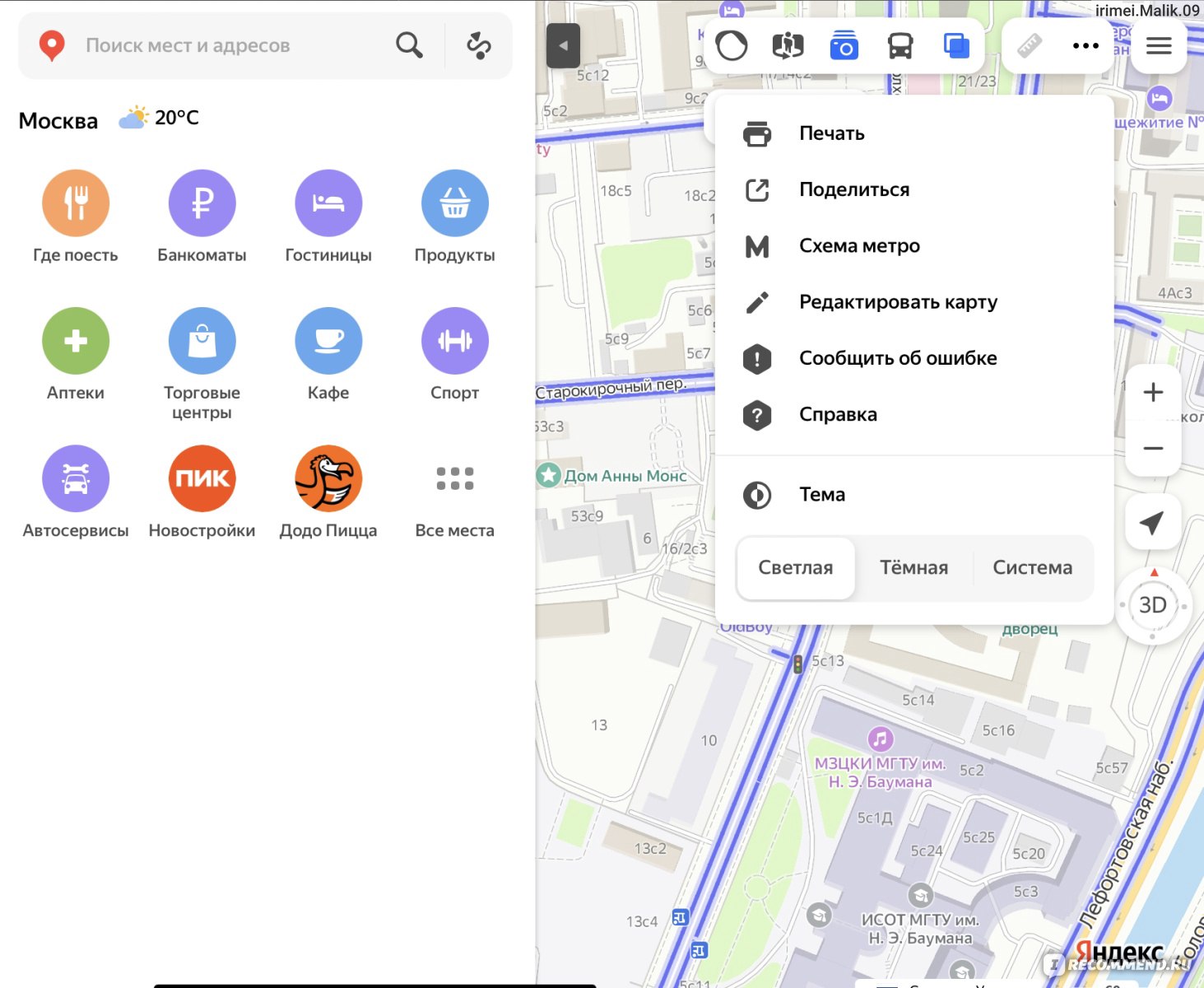Select Светлая theme option
The width and height of the screenshot is (1204, 988).
pyautogui.click(x=796, y=567)
